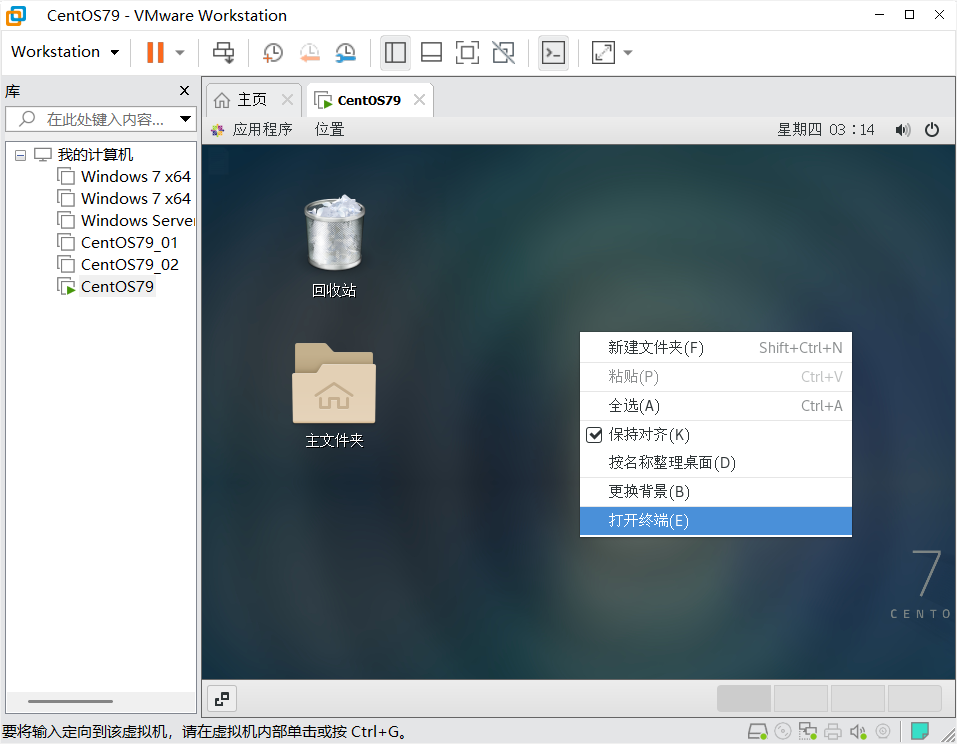Viewport: 957px width, 744px height.
Task: Click the clock in the GNOME top bar
Action: (x=825, y=129)
